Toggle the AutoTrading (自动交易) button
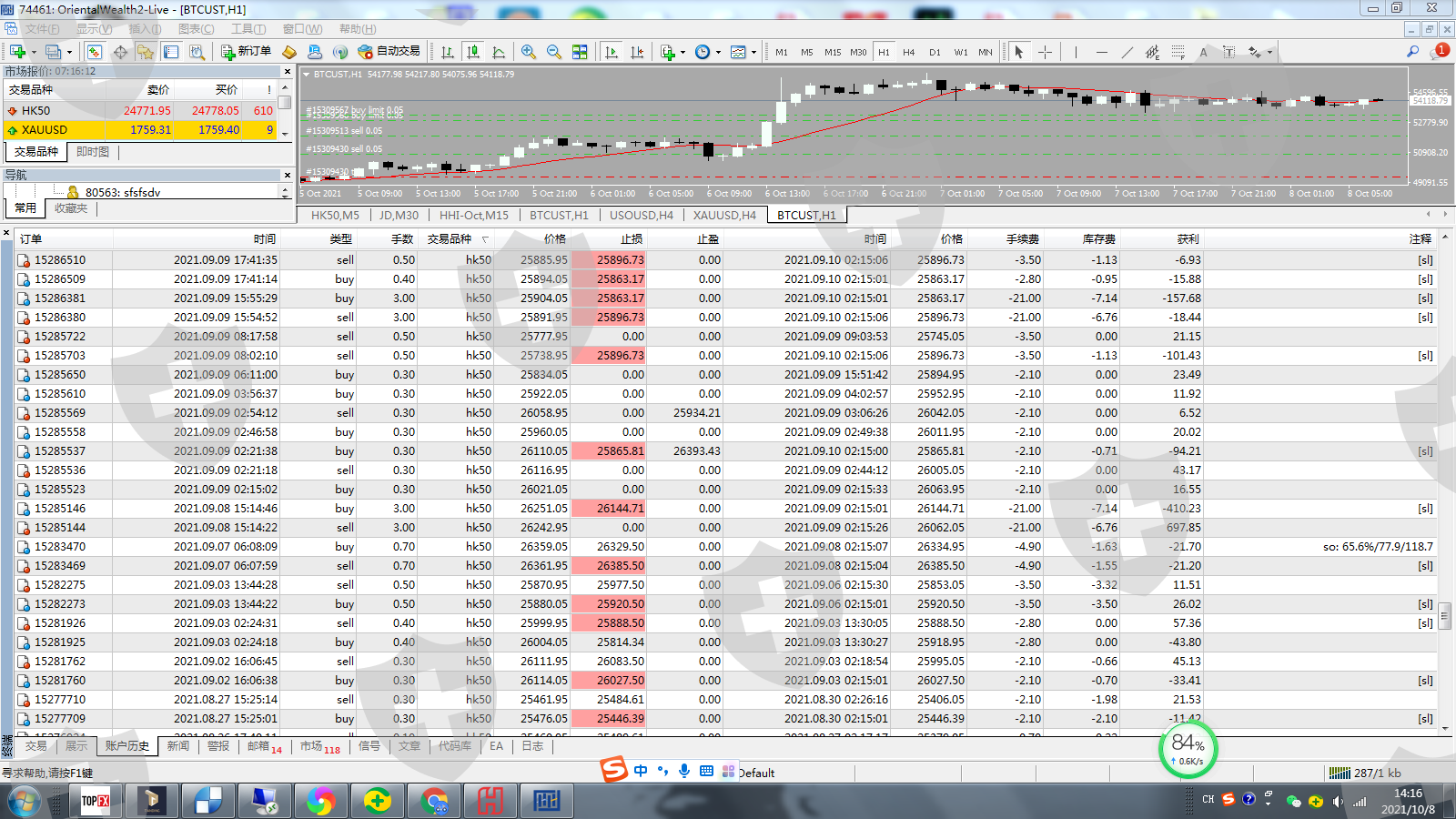1456x819 pixels. [389, 52]
